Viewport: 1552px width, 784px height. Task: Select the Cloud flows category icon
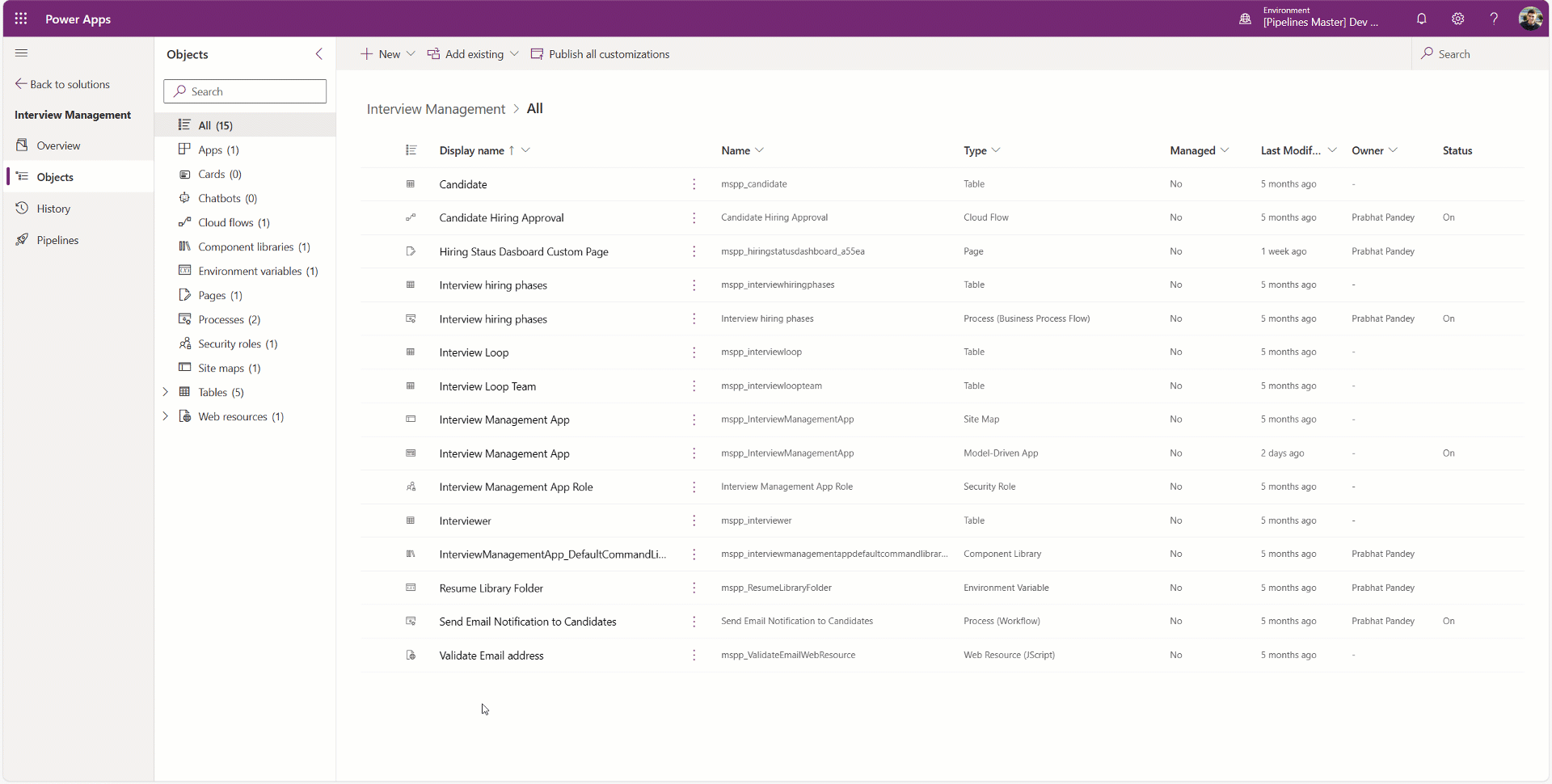click(184, 222)
